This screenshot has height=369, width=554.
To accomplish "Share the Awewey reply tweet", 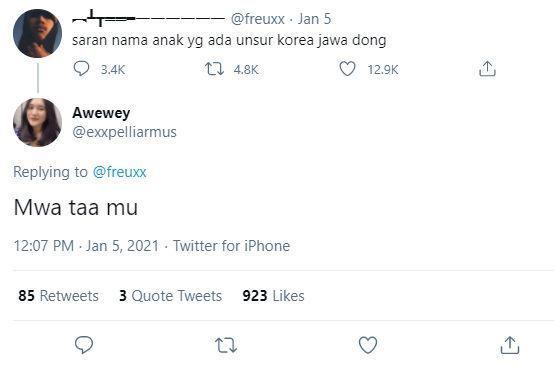I will click(510, 345).
